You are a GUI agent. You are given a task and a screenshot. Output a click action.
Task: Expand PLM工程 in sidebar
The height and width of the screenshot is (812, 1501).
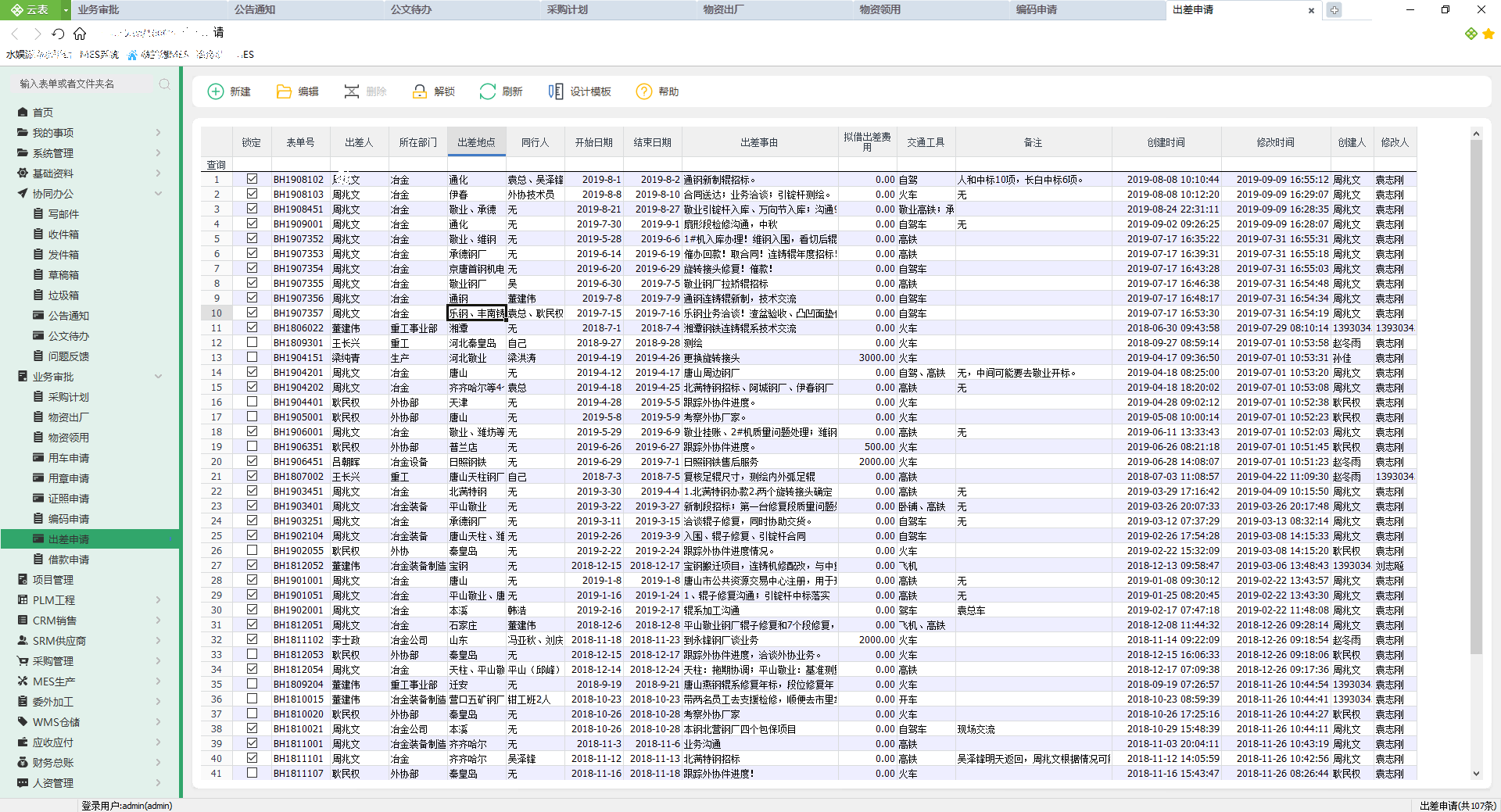(158, 600)
